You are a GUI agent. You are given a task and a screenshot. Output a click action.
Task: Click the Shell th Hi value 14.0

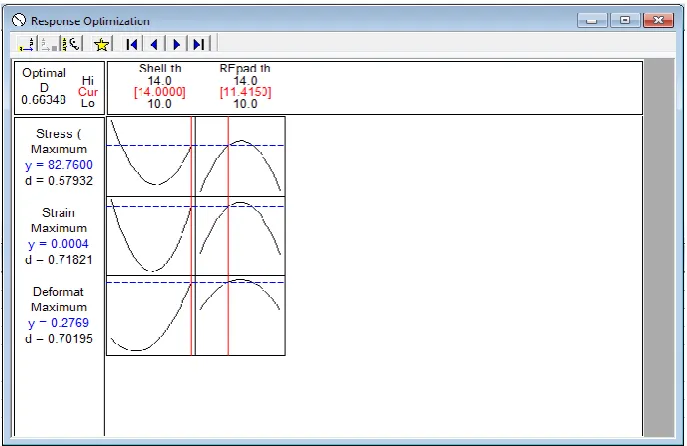coord(159,81)
